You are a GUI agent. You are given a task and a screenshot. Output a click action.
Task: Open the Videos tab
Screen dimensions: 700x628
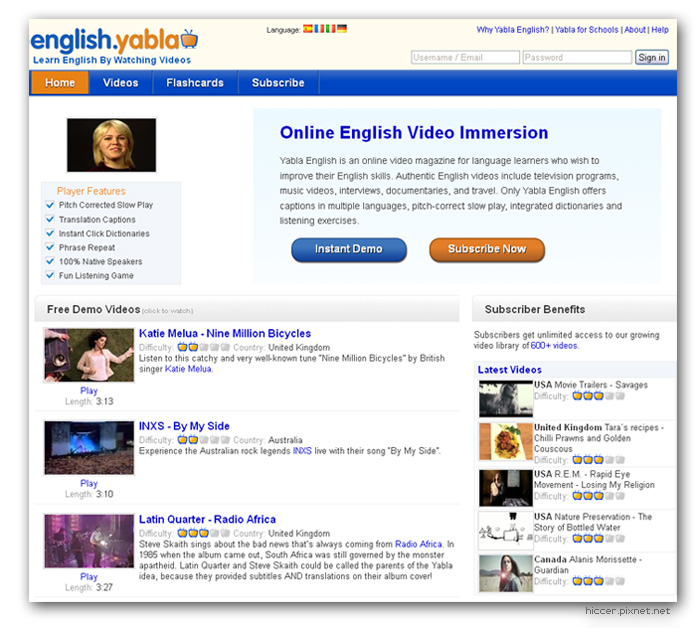[x=121, y=83]
